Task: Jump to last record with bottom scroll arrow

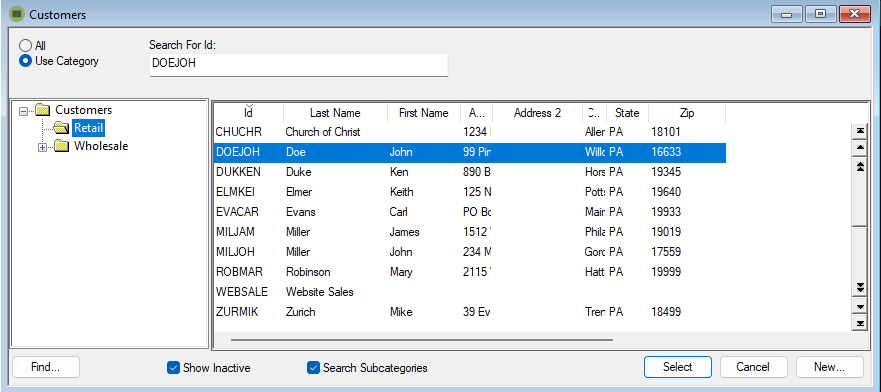Action: click(859, 323)
